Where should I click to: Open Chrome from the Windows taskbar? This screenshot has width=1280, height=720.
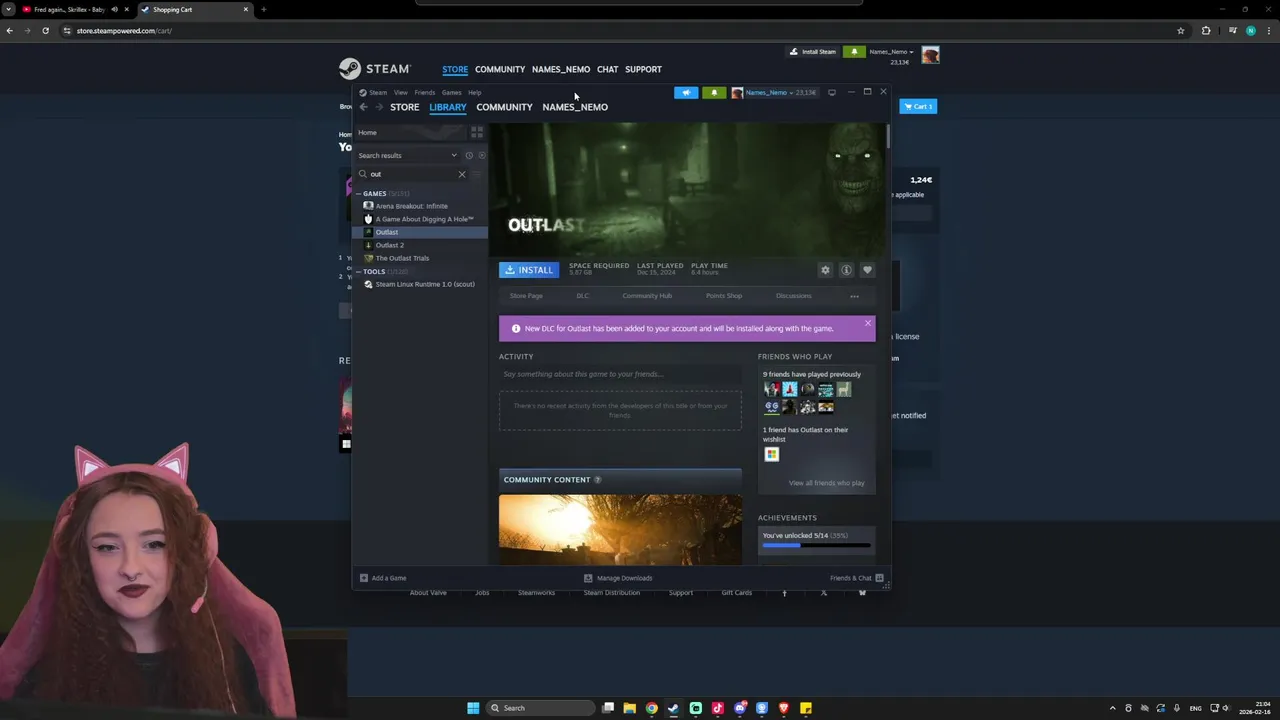click(651, 708)
